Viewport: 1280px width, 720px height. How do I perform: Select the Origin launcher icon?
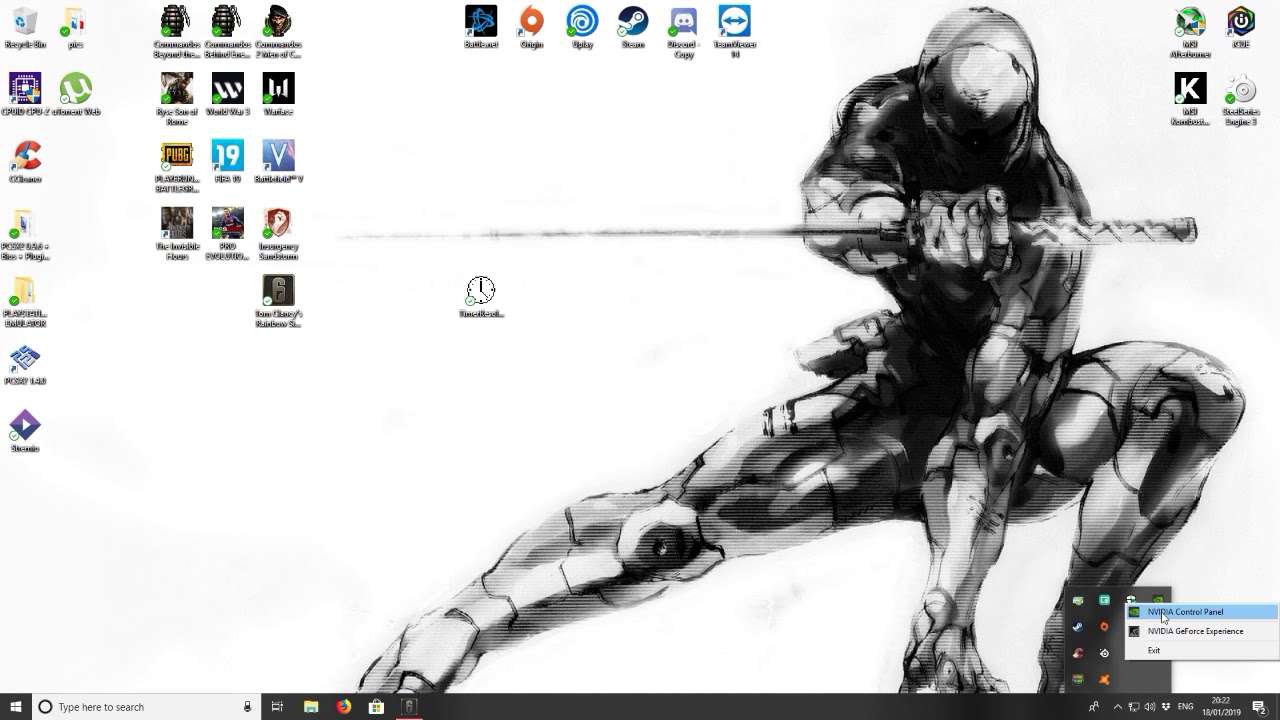click(x=532, y=28)
